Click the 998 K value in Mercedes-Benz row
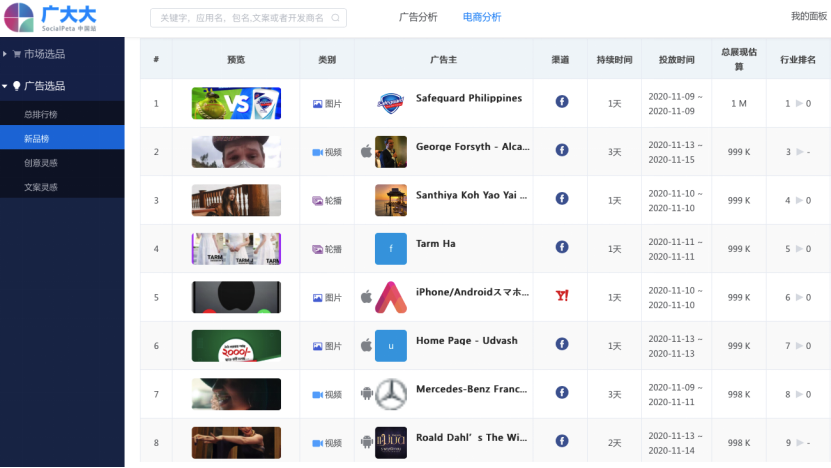 [739, 394]
